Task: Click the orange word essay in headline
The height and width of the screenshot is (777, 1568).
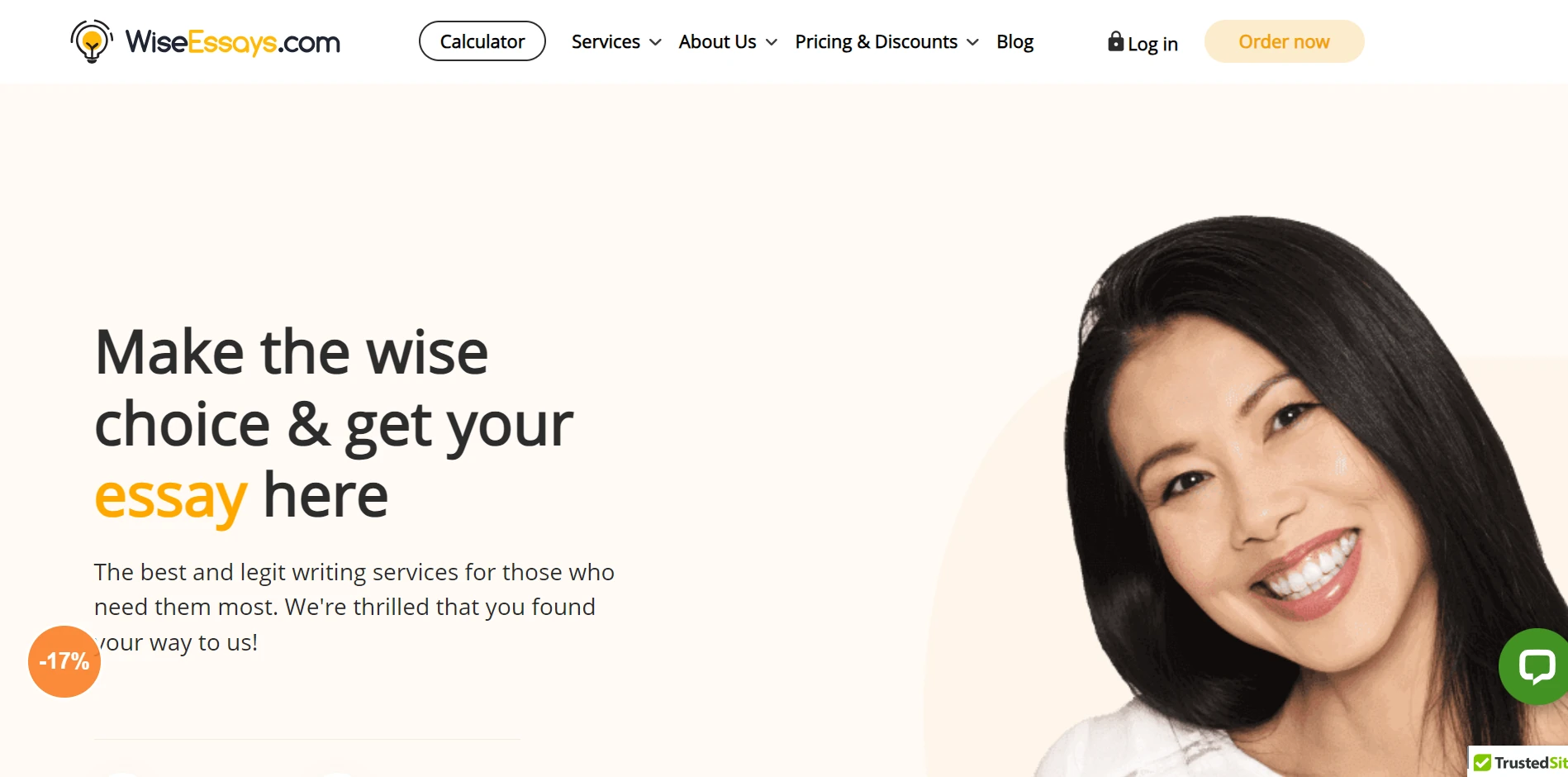Action: click(171, 496)
